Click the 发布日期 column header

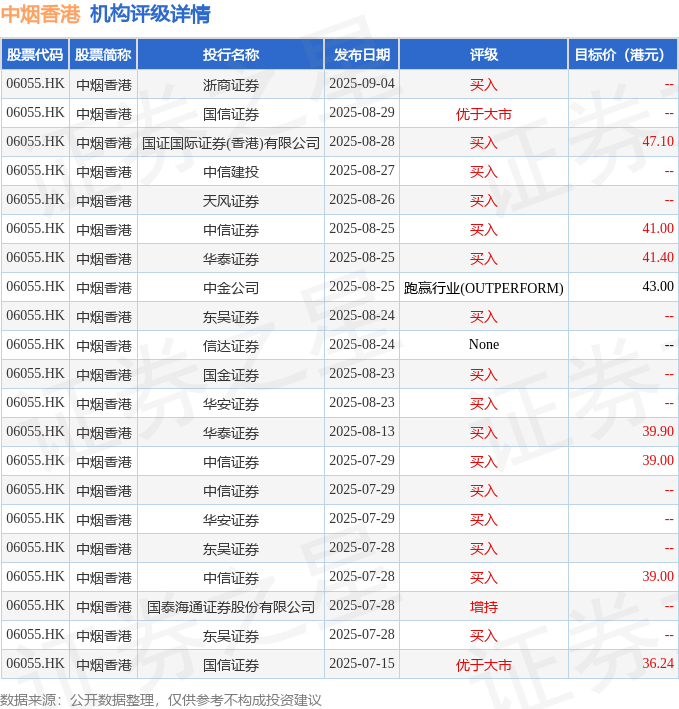click(x=362, y=55)
